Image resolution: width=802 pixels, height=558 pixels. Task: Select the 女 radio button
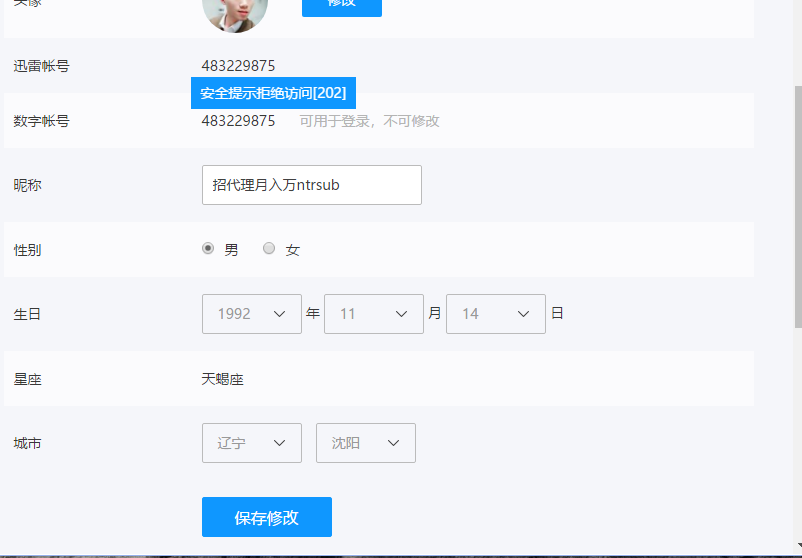269,249
